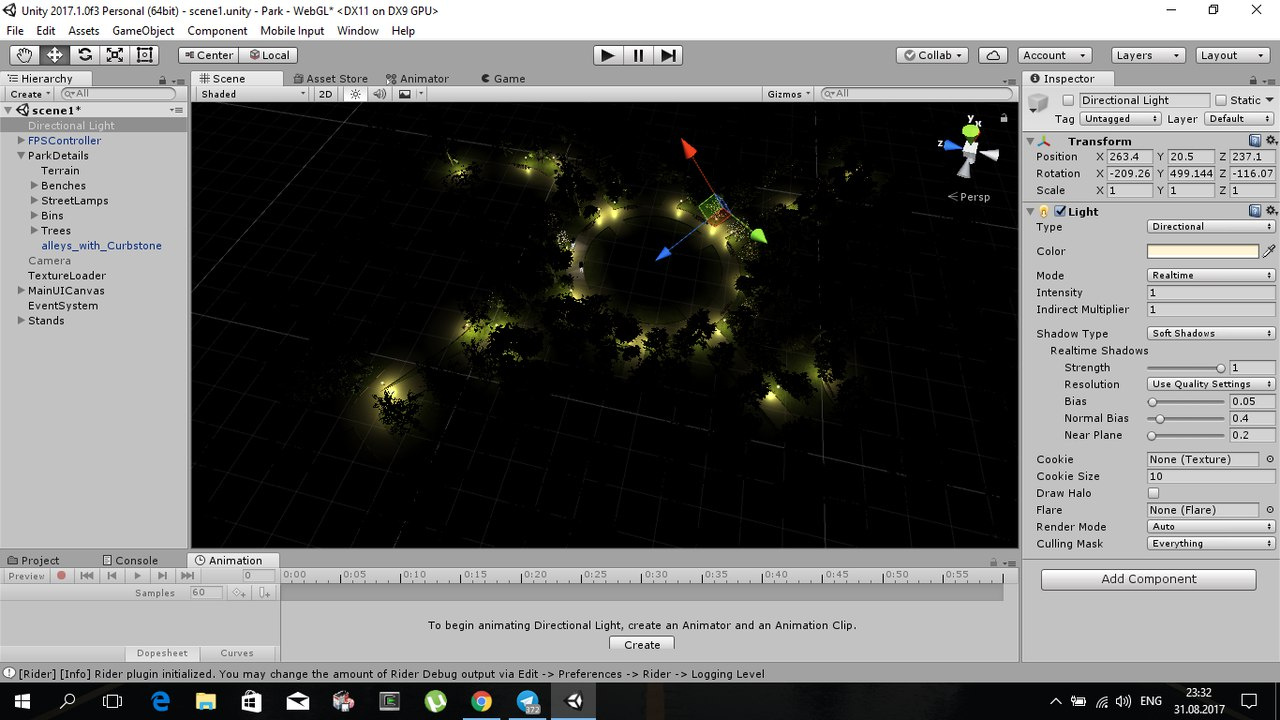
Task: Open the Layers dropdown
Action: [1148, 55]
